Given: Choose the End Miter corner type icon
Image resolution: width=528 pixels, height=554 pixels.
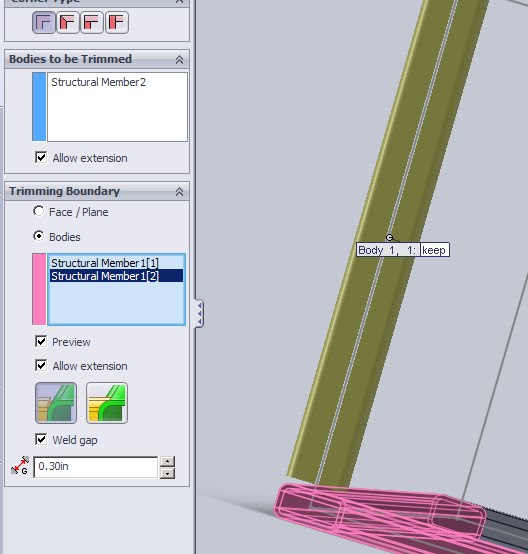Looking at the screenshot, I should (68, 22).
